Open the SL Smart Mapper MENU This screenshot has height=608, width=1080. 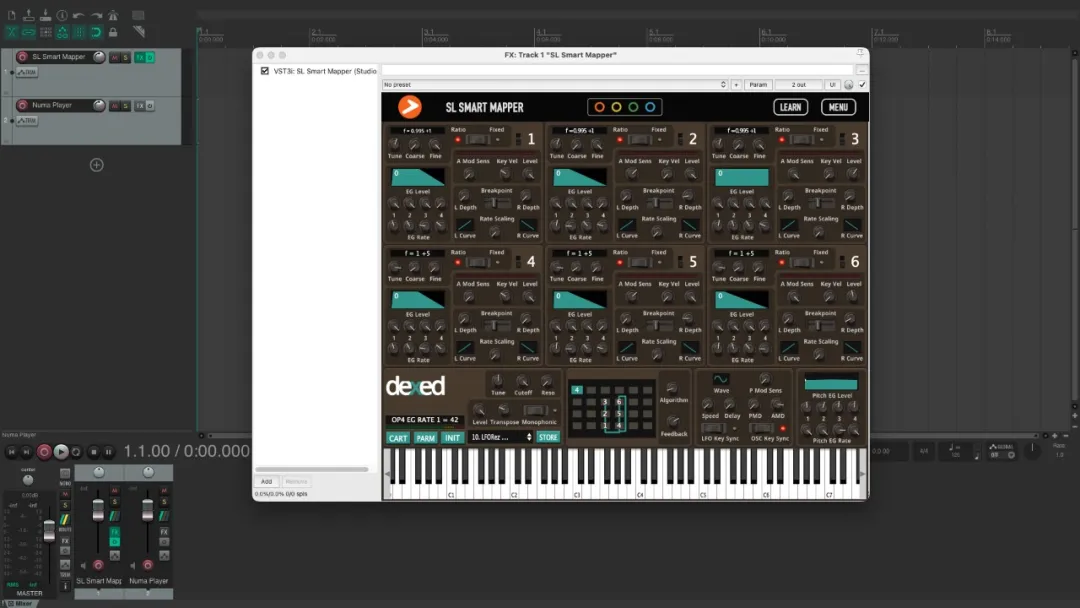(838, 107)
